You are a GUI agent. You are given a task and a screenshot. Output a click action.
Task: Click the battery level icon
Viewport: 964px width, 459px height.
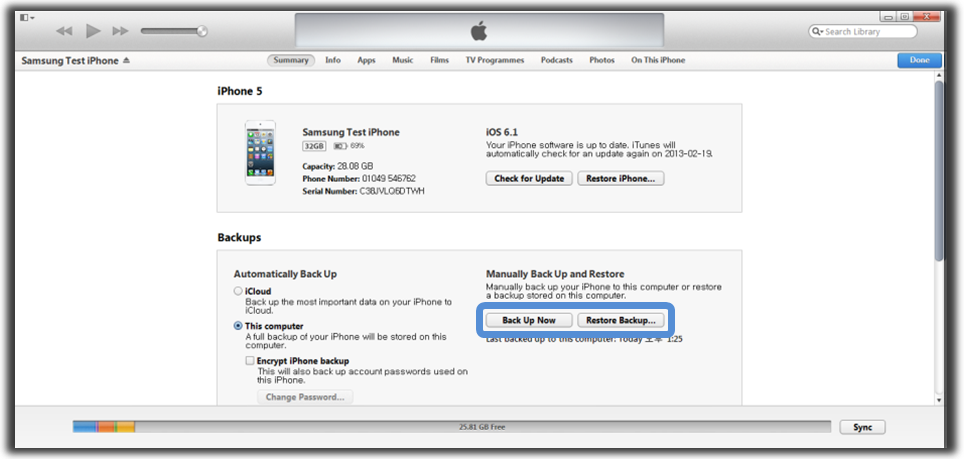tap(341, 146)
